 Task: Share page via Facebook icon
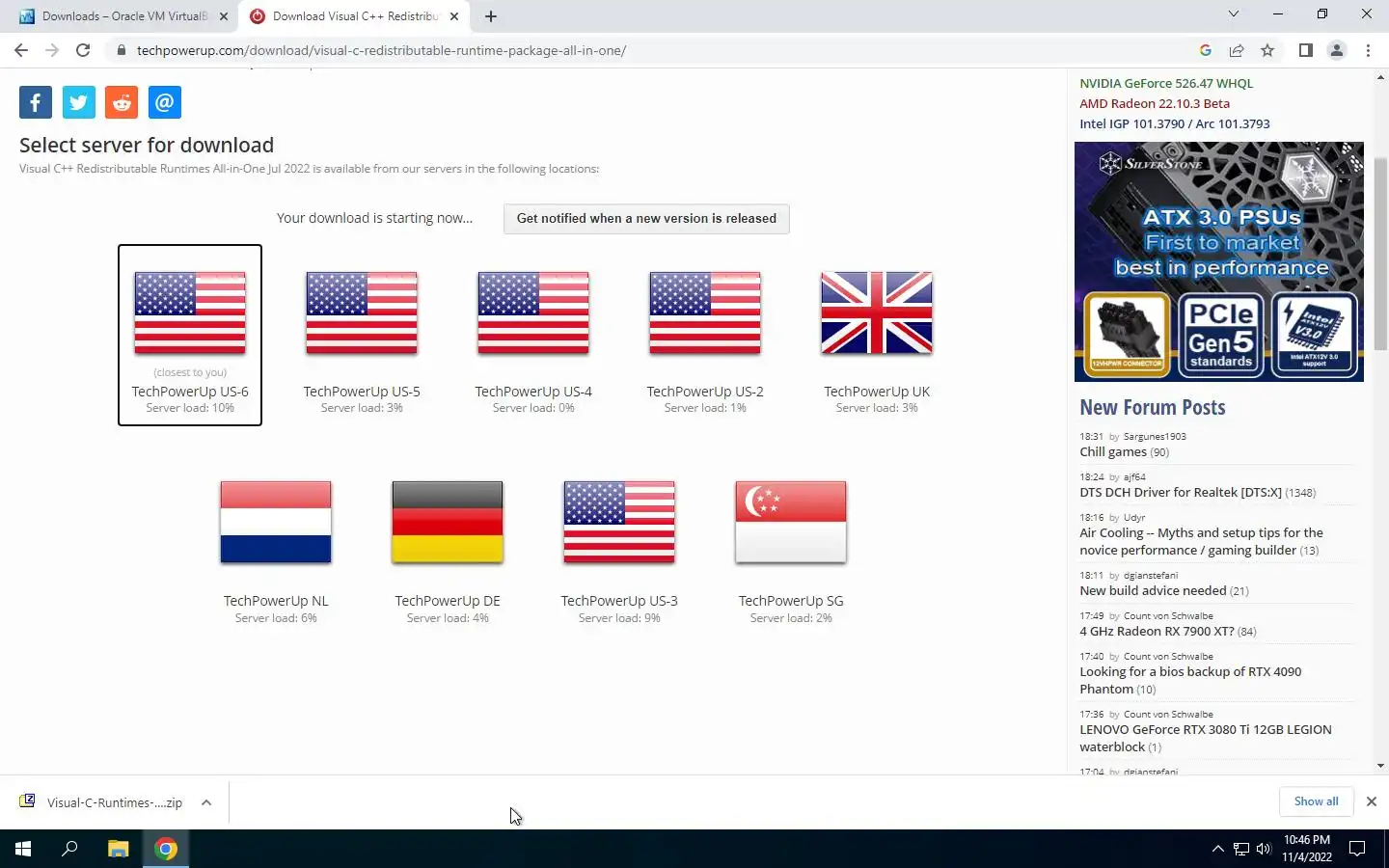pos(36,102)
